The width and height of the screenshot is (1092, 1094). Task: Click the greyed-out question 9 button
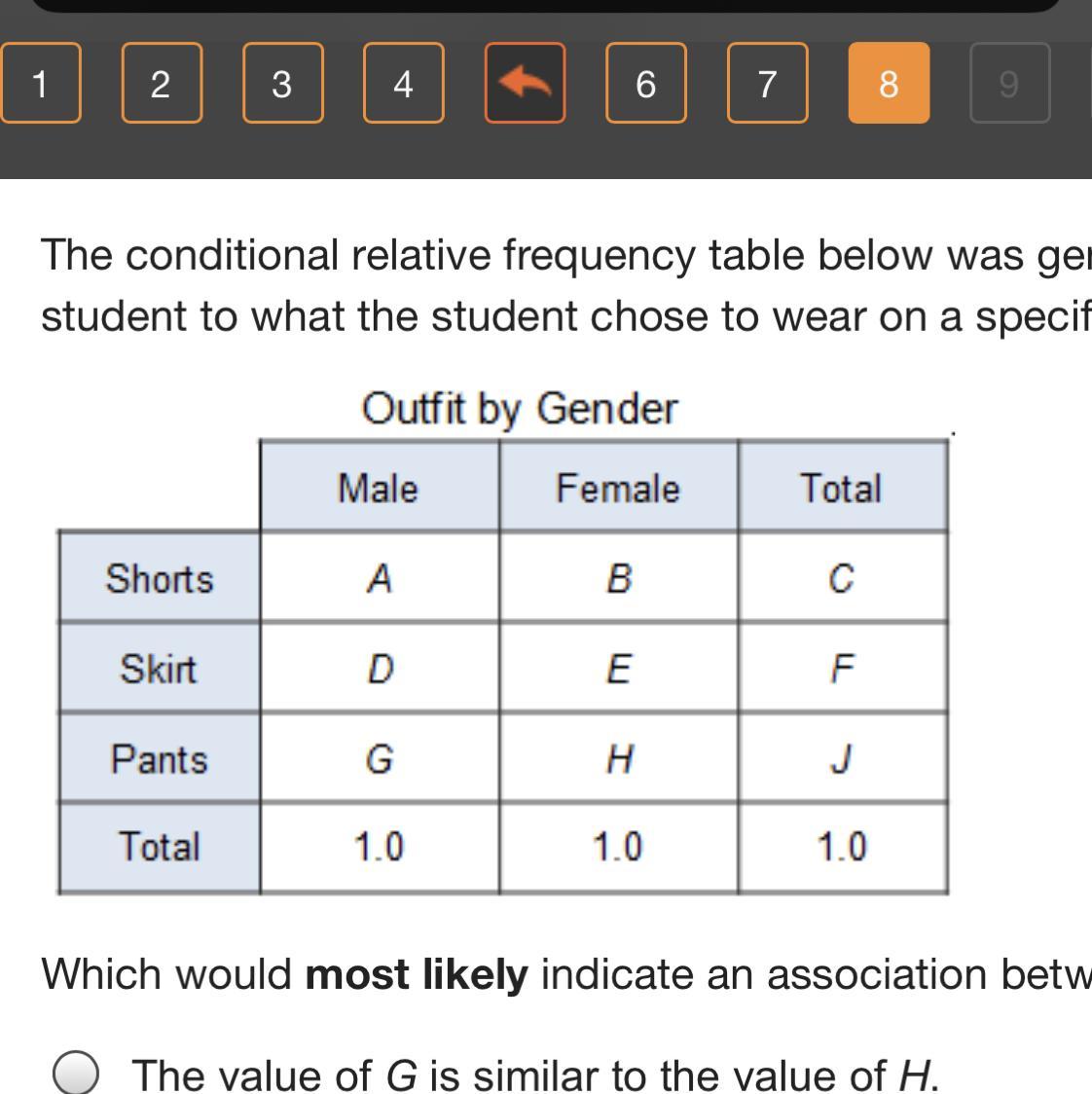[1009, 84]
